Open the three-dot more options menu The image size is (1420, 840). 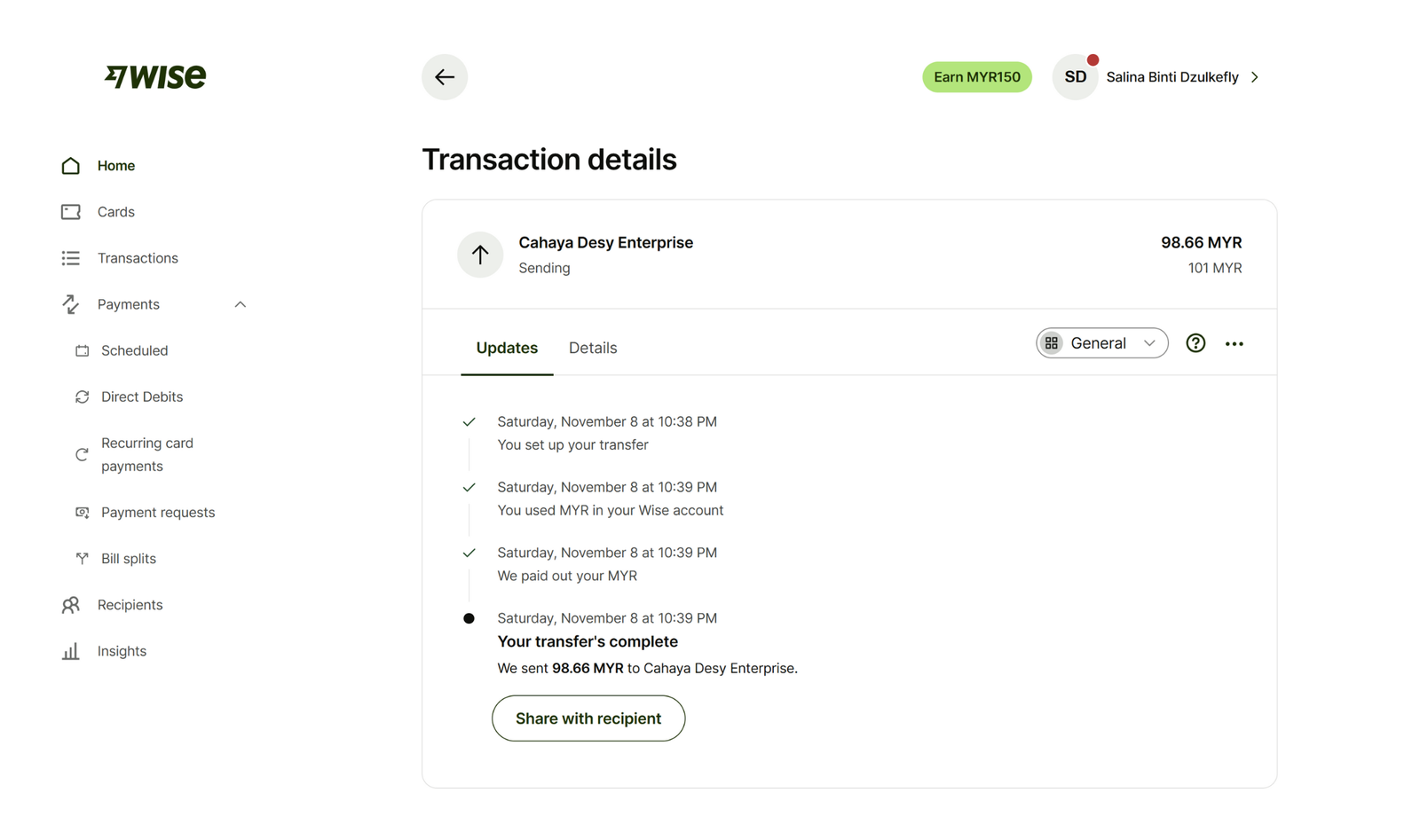coord(1234,343)
